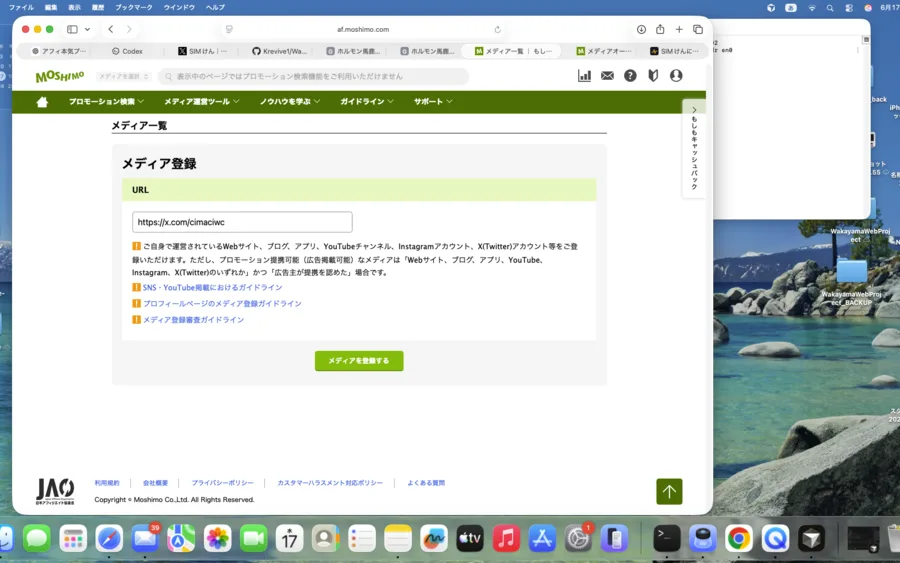Expand the ノウハウを学ぶ menu
This screenshot has width=900, height=563.
click(x=290, y=102)
